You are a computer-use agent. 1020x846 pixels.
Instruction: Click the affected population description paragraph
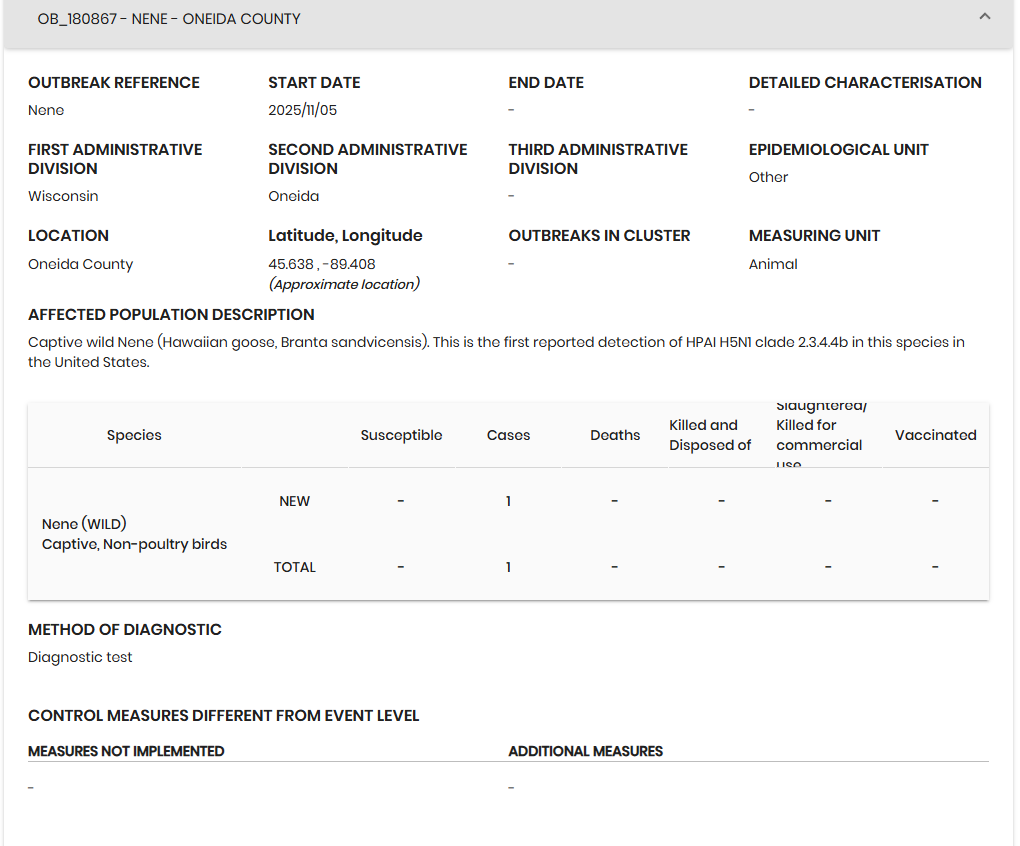[496, 352]
